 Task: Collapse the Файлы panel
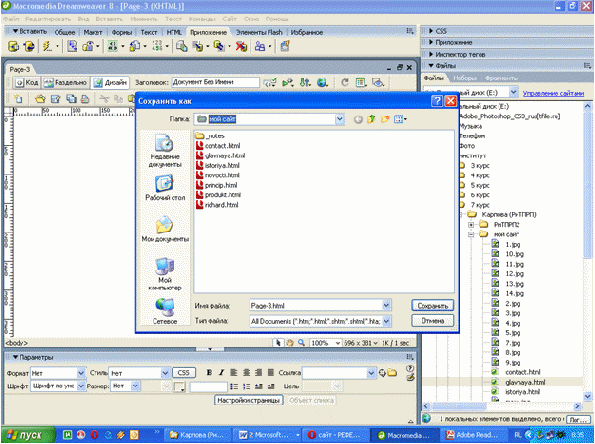click(x=431, y=66)
